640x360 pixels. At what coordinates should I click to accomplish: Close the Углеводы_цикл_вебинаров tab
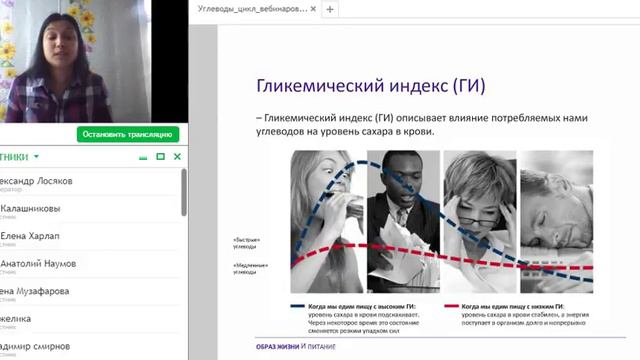(x=313, y=9)
